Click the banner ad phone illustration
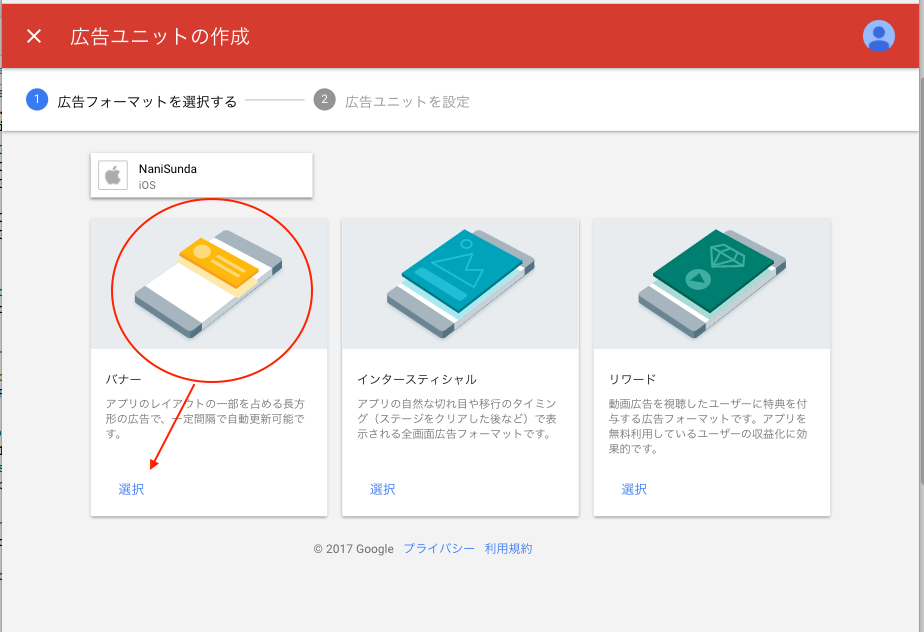This screenshot has width=924, height=632. [209, 284]
